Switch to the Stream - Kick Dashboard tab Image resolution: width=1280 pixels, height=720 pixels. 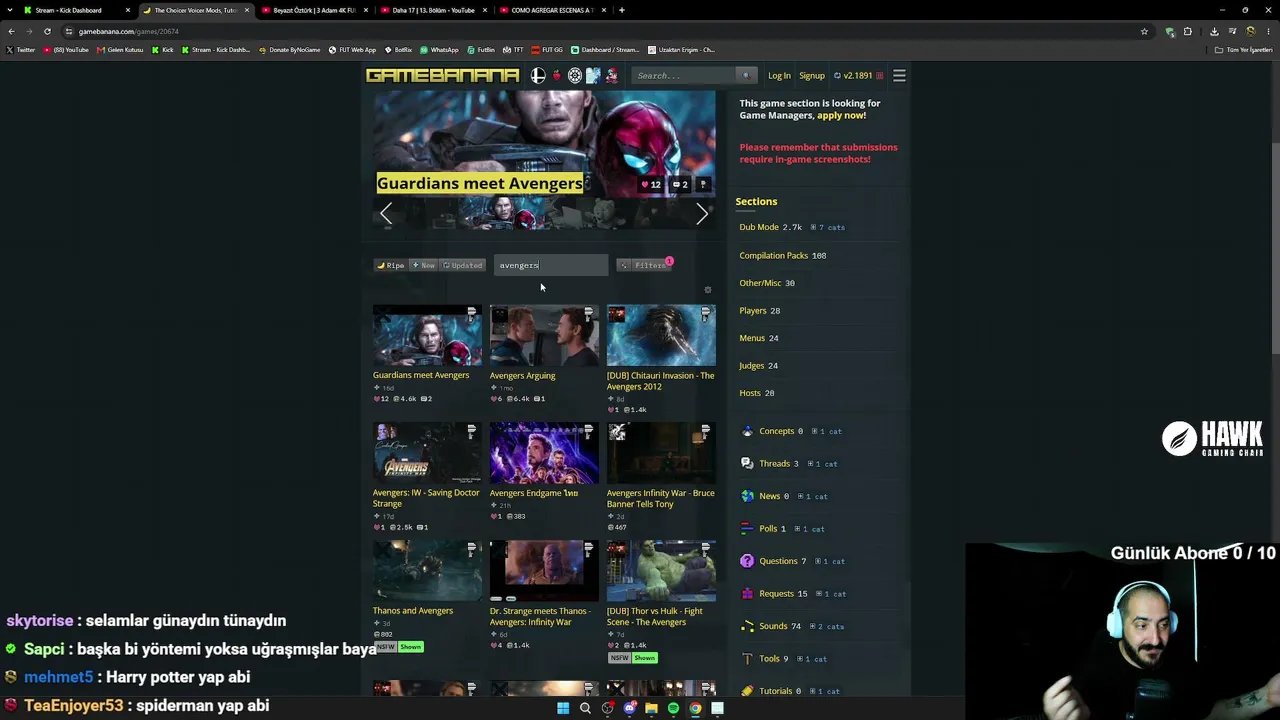77,10
